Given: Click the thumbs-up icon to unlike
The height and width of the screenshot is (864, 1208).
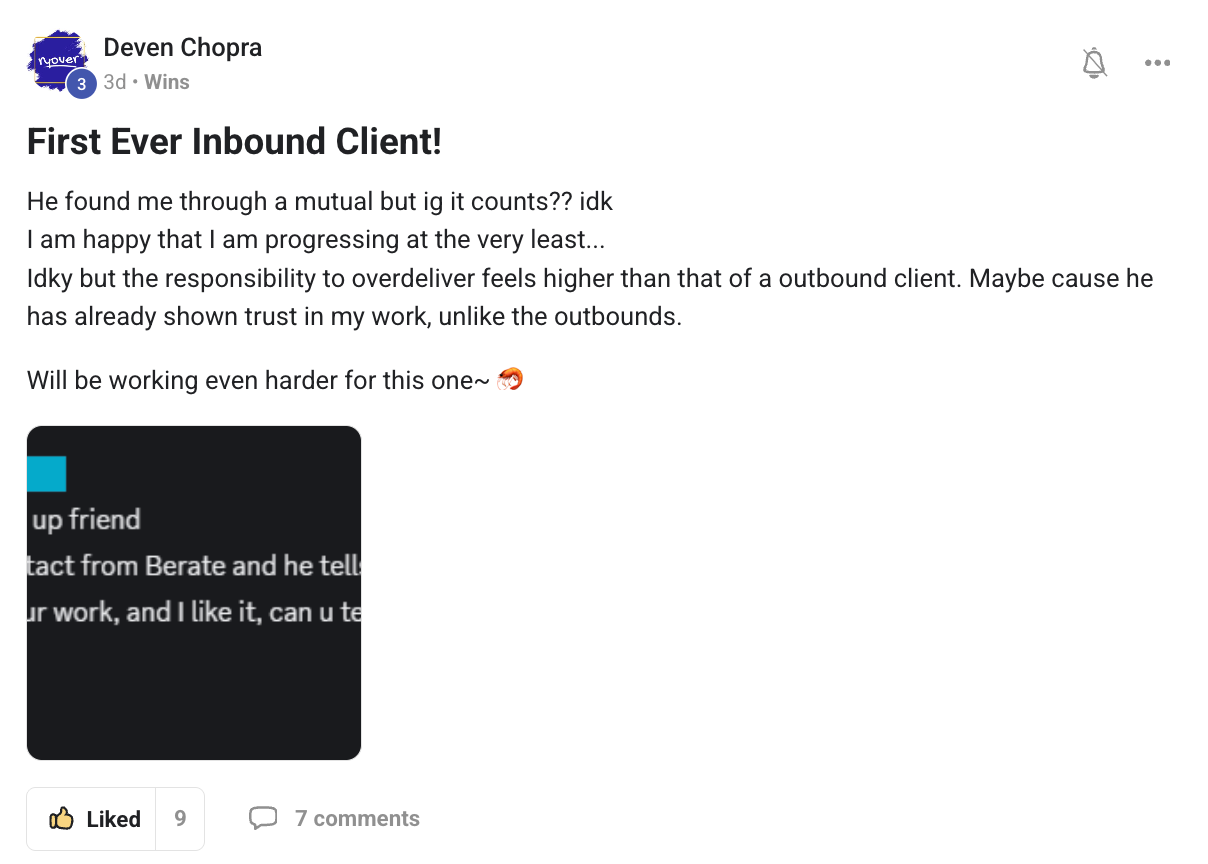Looking at the screenshot, I should pyautogui.click(x=61, y=819).
